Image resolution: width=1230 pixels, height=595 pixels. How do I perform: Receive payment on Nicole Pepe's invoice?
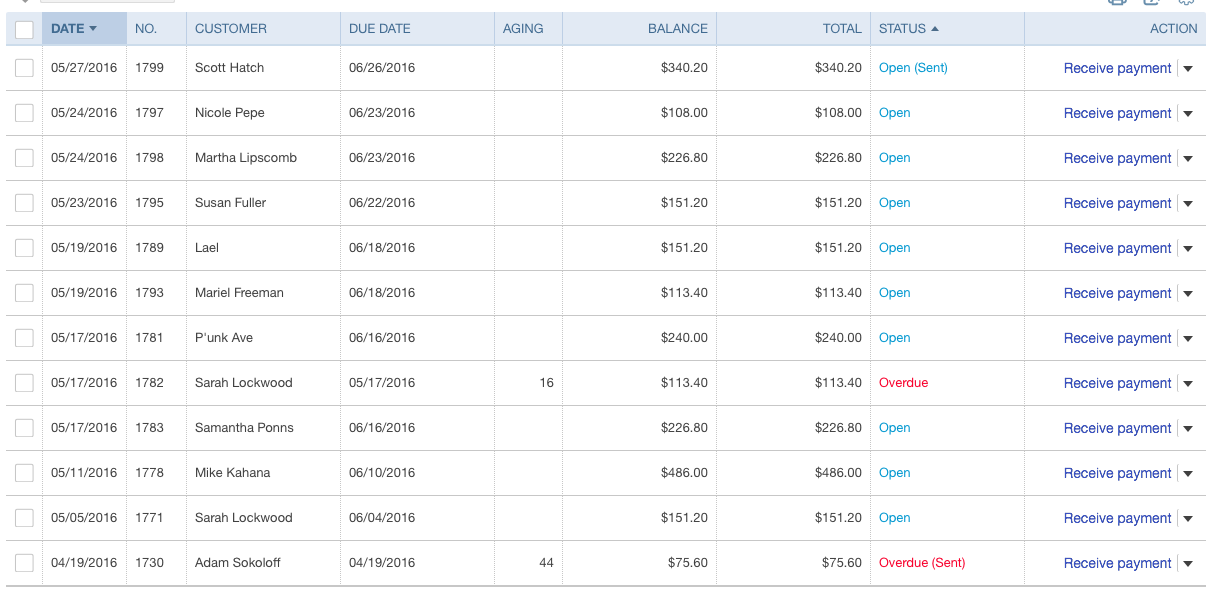point(1117,113)
